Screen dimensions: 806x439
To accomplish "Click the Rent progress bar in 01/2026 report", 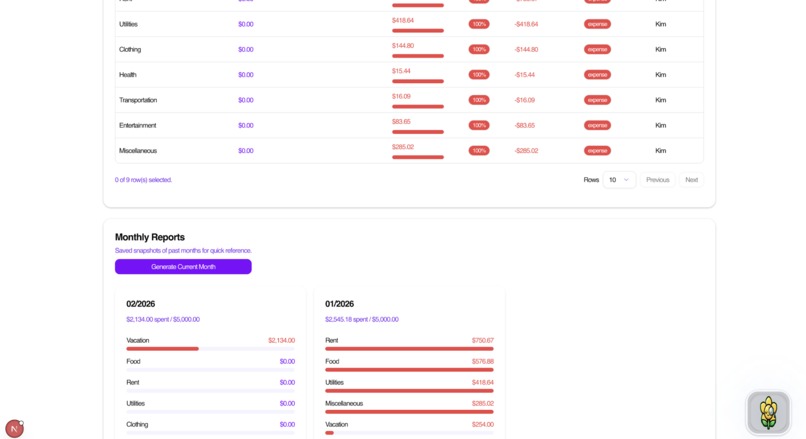I will pyautogui.click(x=409, y=349).
